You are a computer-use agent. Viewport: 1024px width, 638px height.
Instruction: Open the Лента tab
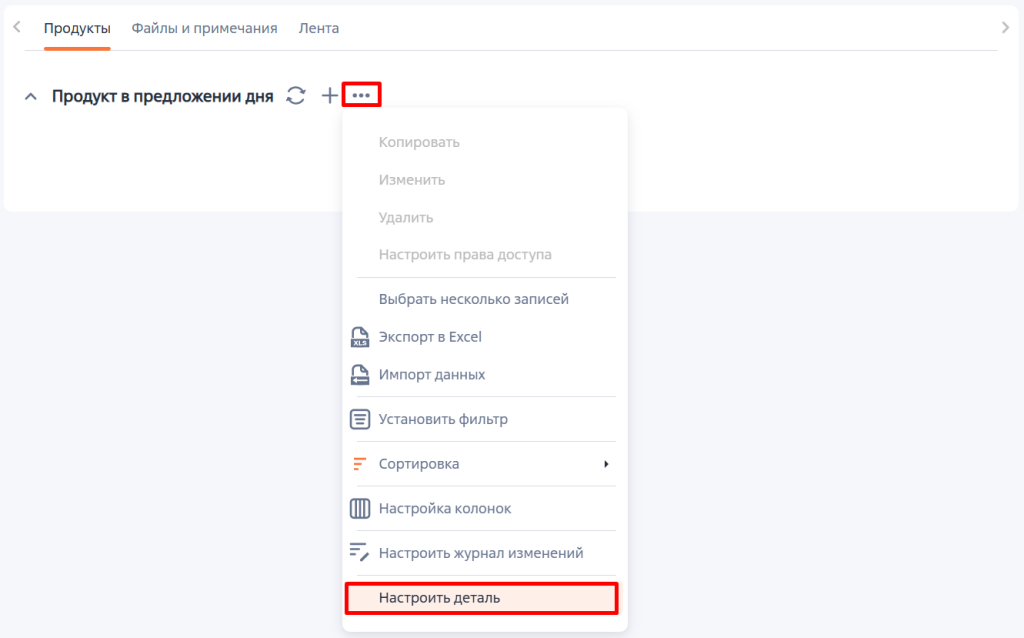[318, 29]
